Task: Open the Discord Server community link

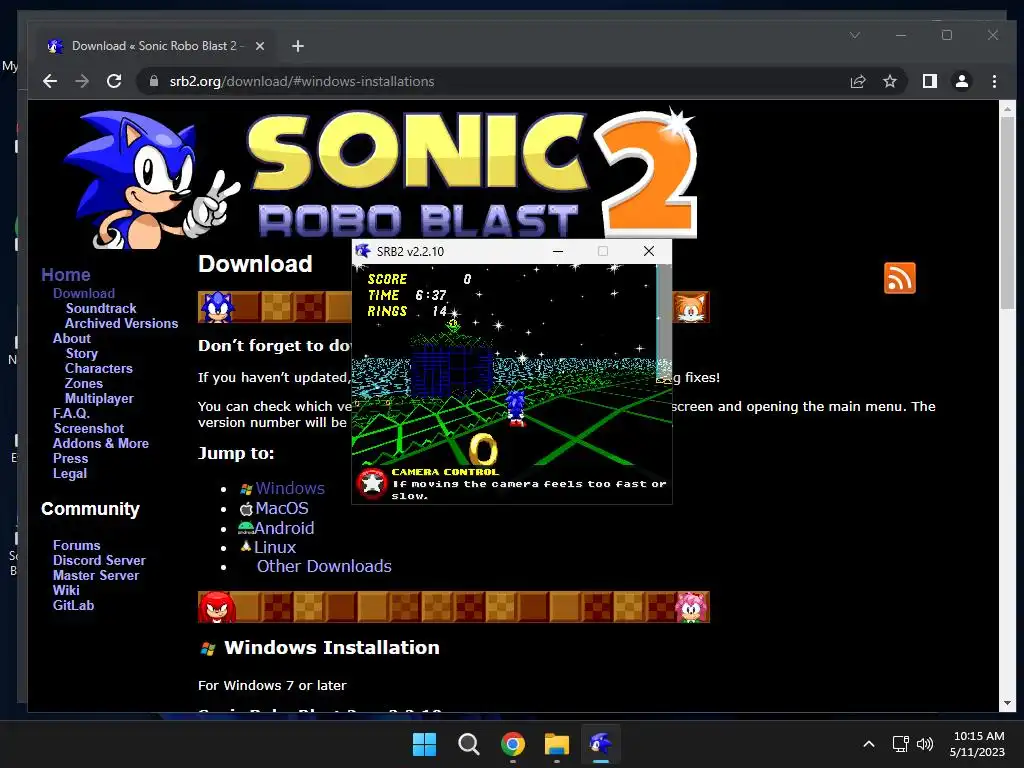Action: pyautogui.click(x=99, y=560)
